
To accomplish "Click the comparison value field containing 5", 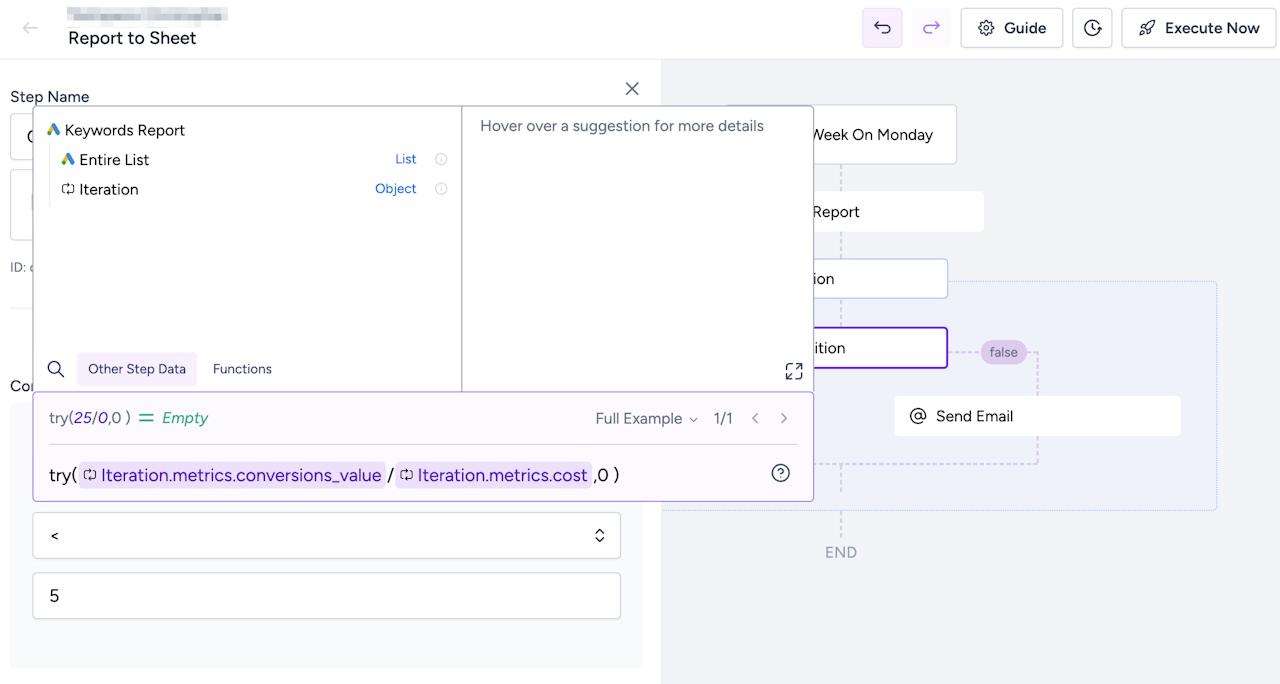I will tap(326, 596).
